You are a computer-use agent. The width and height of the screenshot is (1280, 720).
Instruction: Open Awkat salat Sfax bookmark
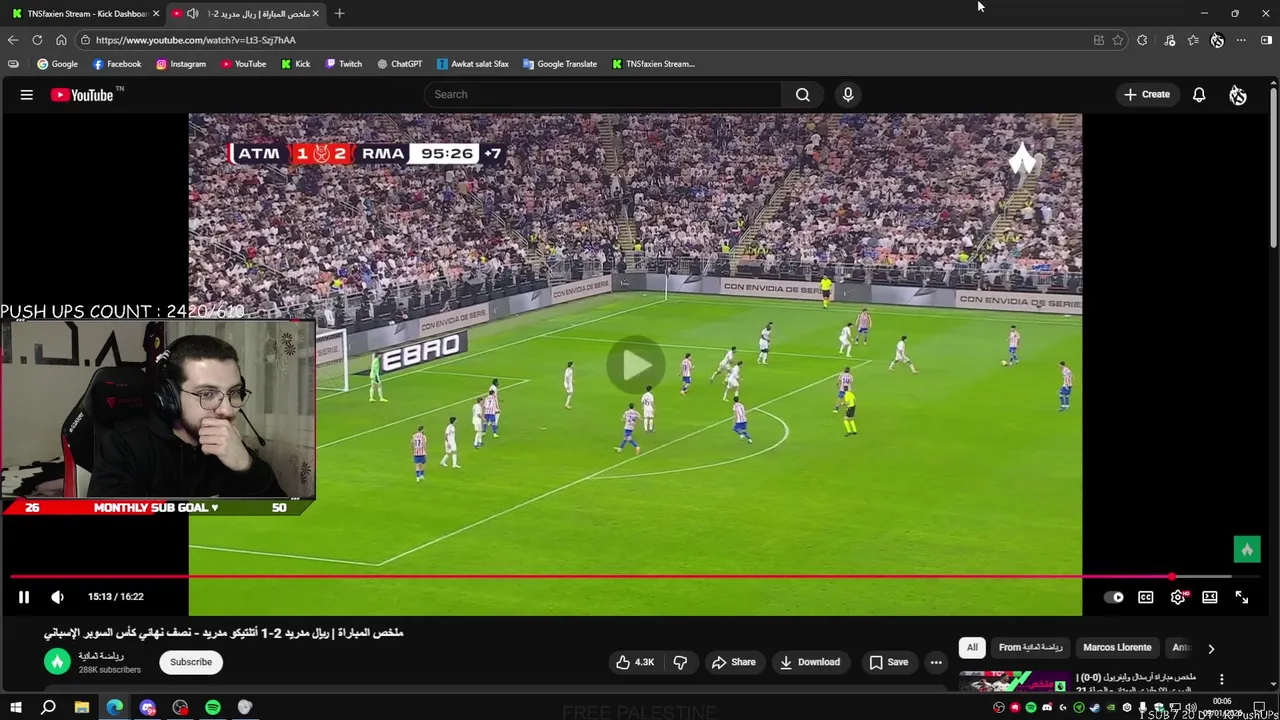pos(472,64)
